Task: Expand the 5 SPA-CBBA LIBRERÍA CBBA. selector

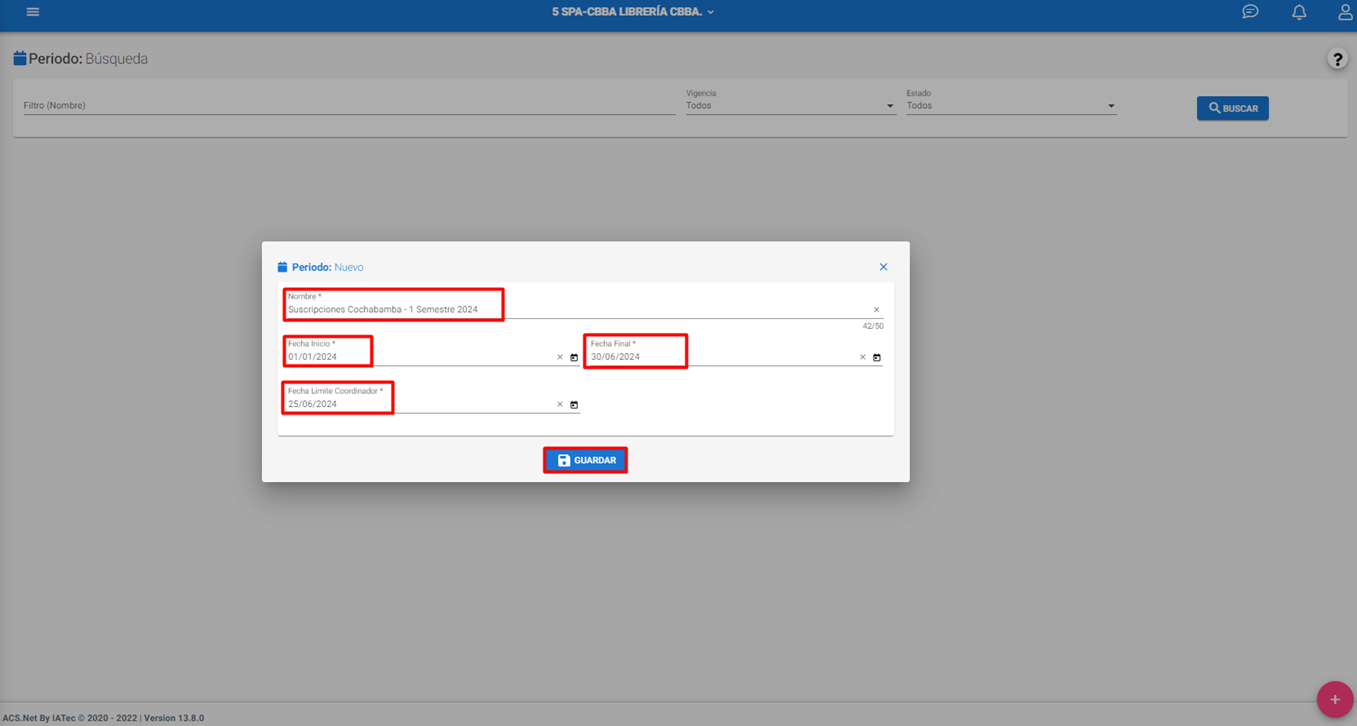Action: [633, 12]
